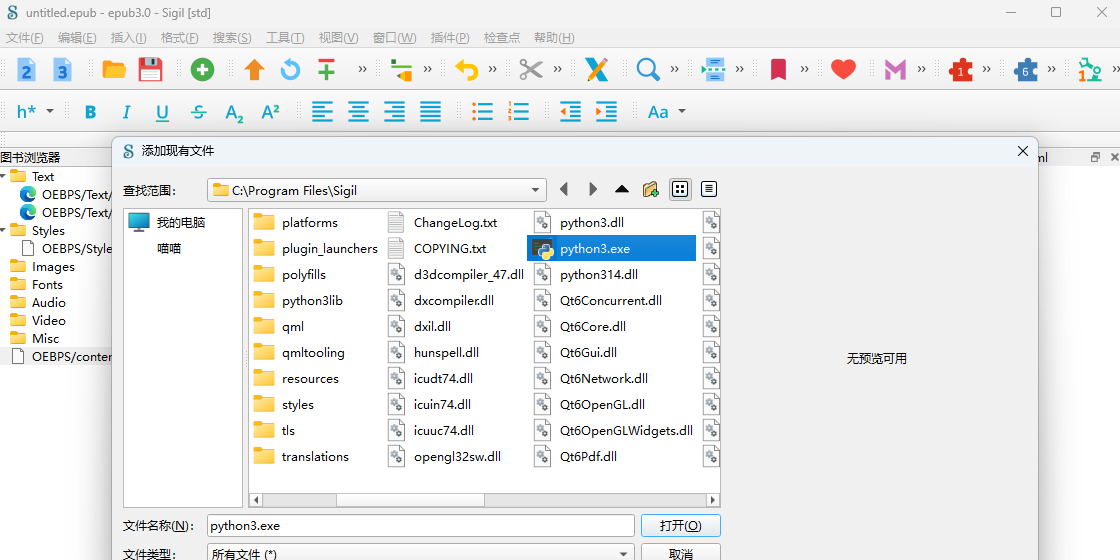The height and width of the screenshot is (560, 1120).
Task: Insert a bulleted list
Action: pos(483,111)
